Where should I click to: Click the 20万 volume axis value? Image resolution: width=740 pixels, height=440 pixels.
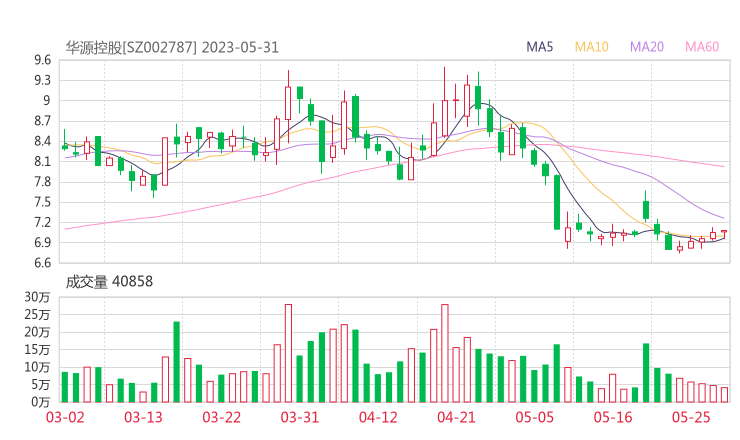click(x=37, y=332)
